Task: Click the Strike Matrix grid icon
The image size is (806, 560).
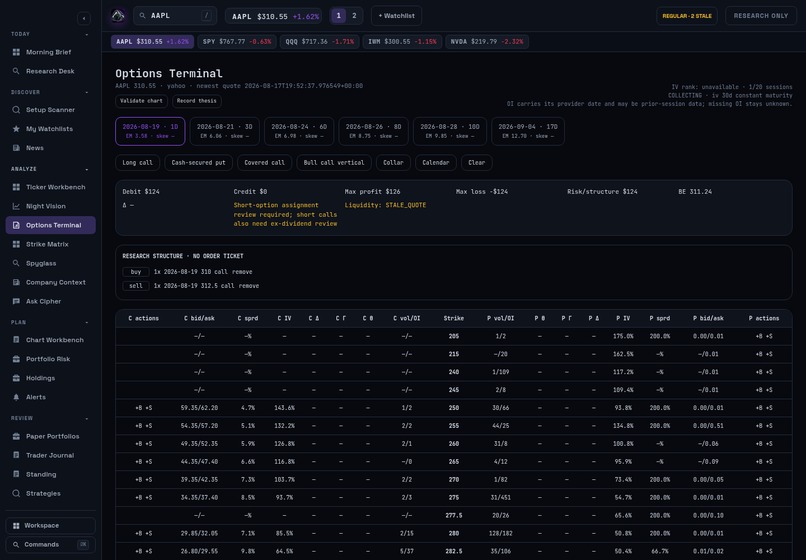Action: click(16, 244)
